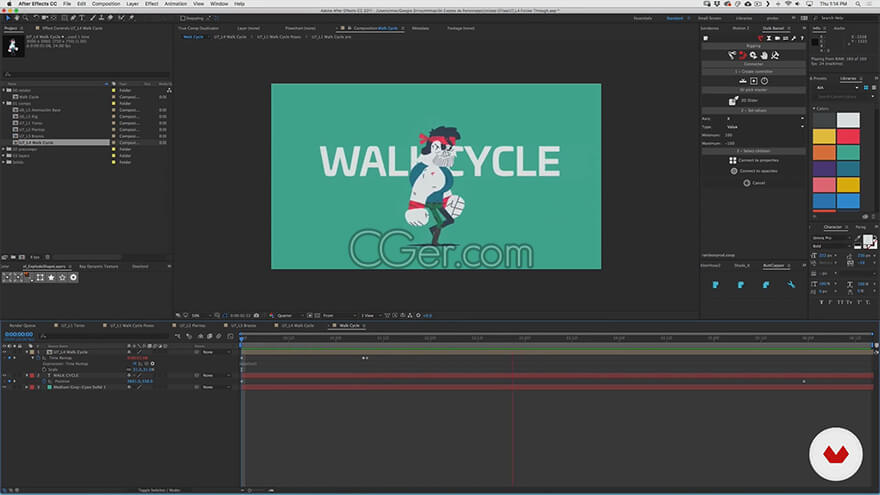Select Duik slider controller icon
This screenshot has height=495, width=880.
[x=742, y=81]
